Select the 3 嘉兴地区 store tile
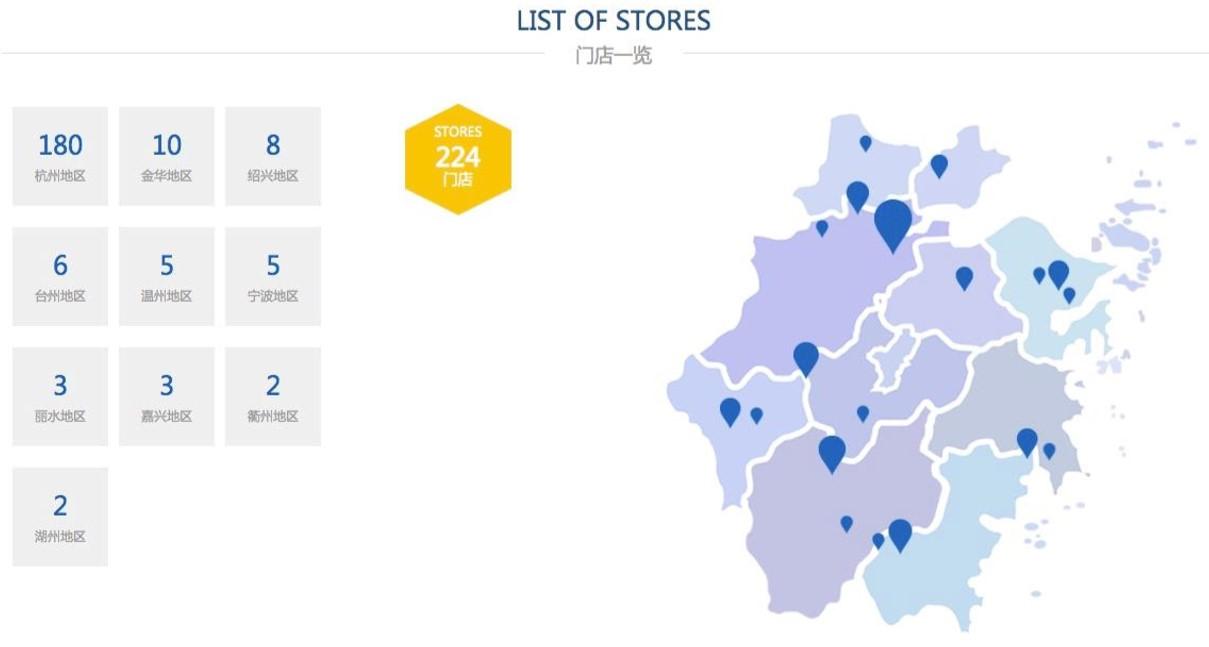Image resolution: width=1209 pixels, height=647 pixels. click(166, 396)
